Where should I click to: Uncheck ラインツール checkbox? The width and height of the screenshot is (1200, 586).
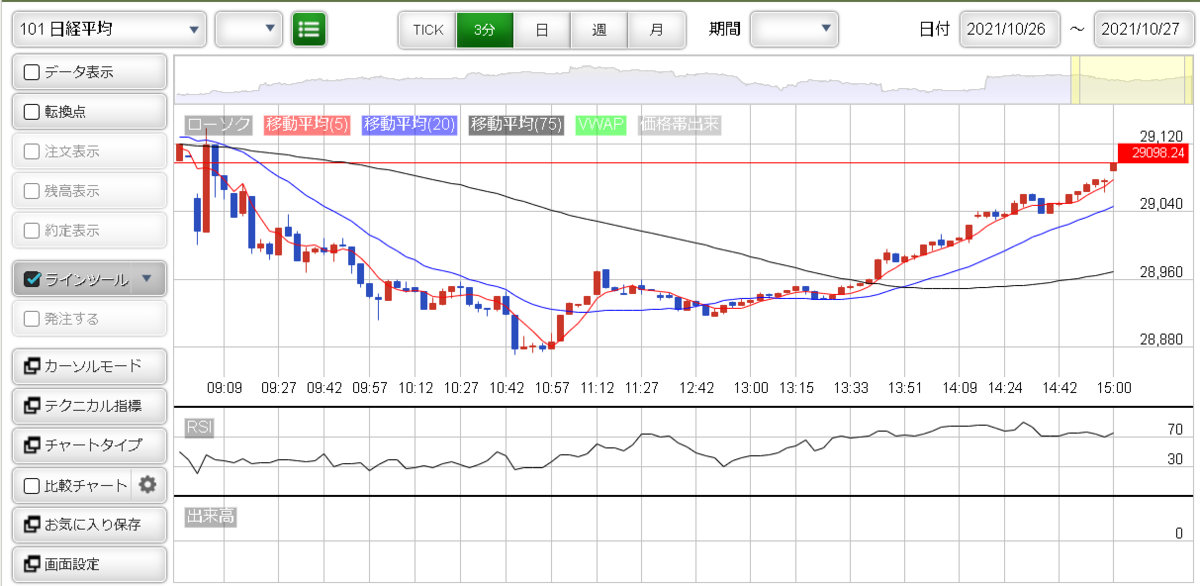(x=31, y=279)
